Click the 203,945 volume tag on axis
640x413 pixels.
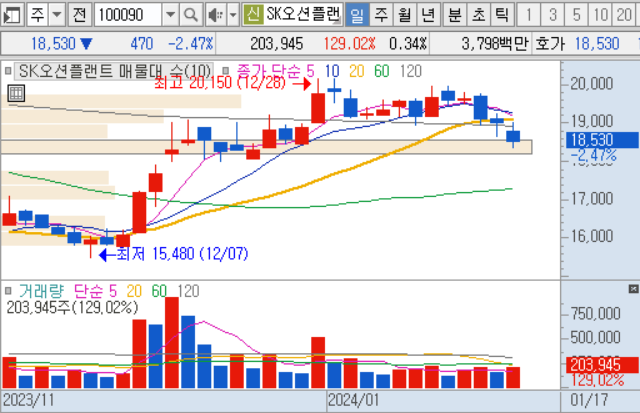pos(602,365)
